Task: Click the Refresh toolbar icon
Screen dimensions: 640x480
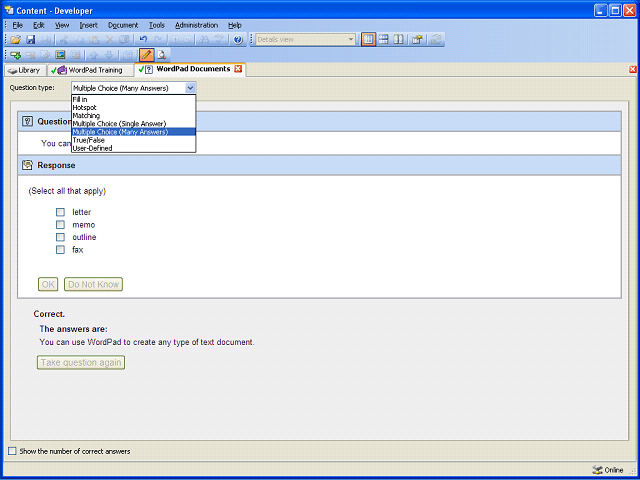Action: (436, 40)
